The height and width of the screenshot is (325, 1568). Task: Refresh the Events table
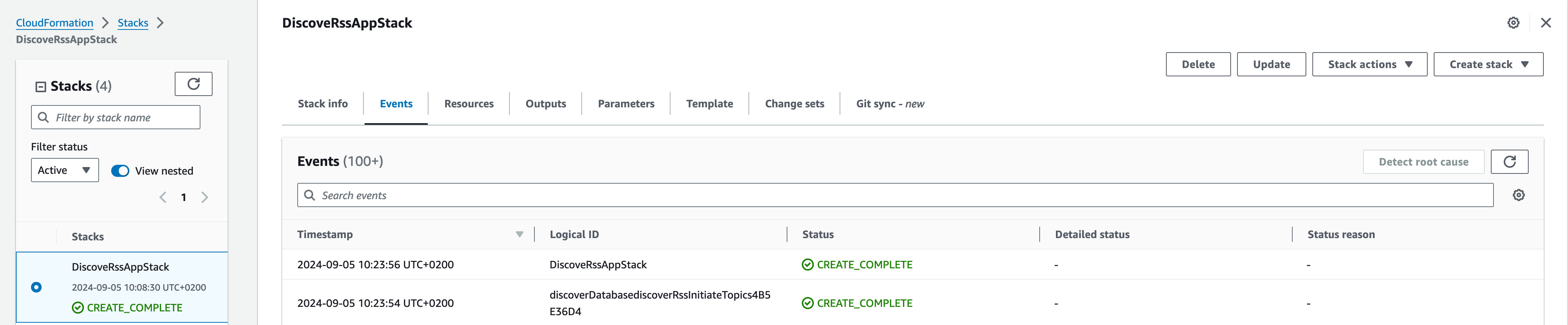[x=1509, y=162]
